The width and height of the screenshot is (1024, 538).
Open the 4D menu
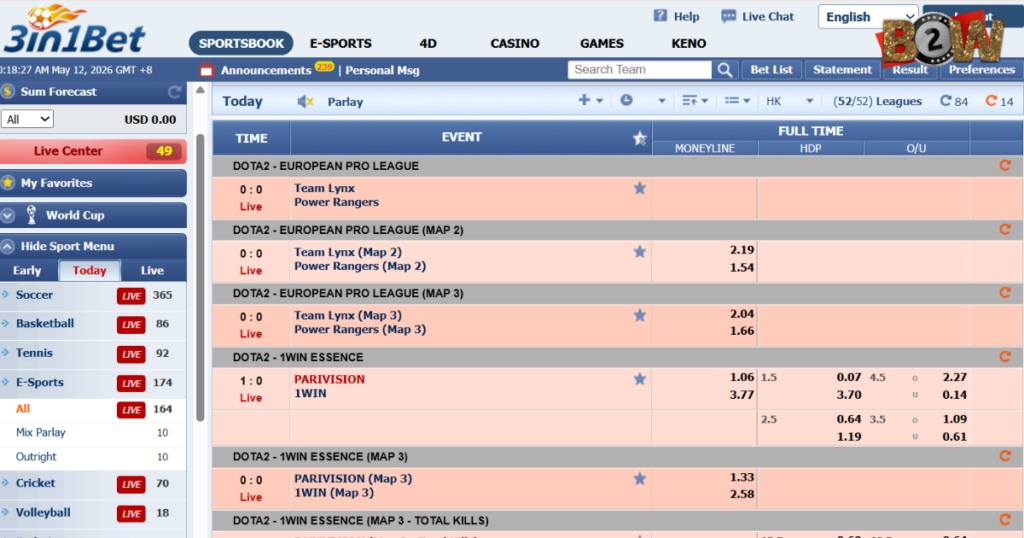428,44
